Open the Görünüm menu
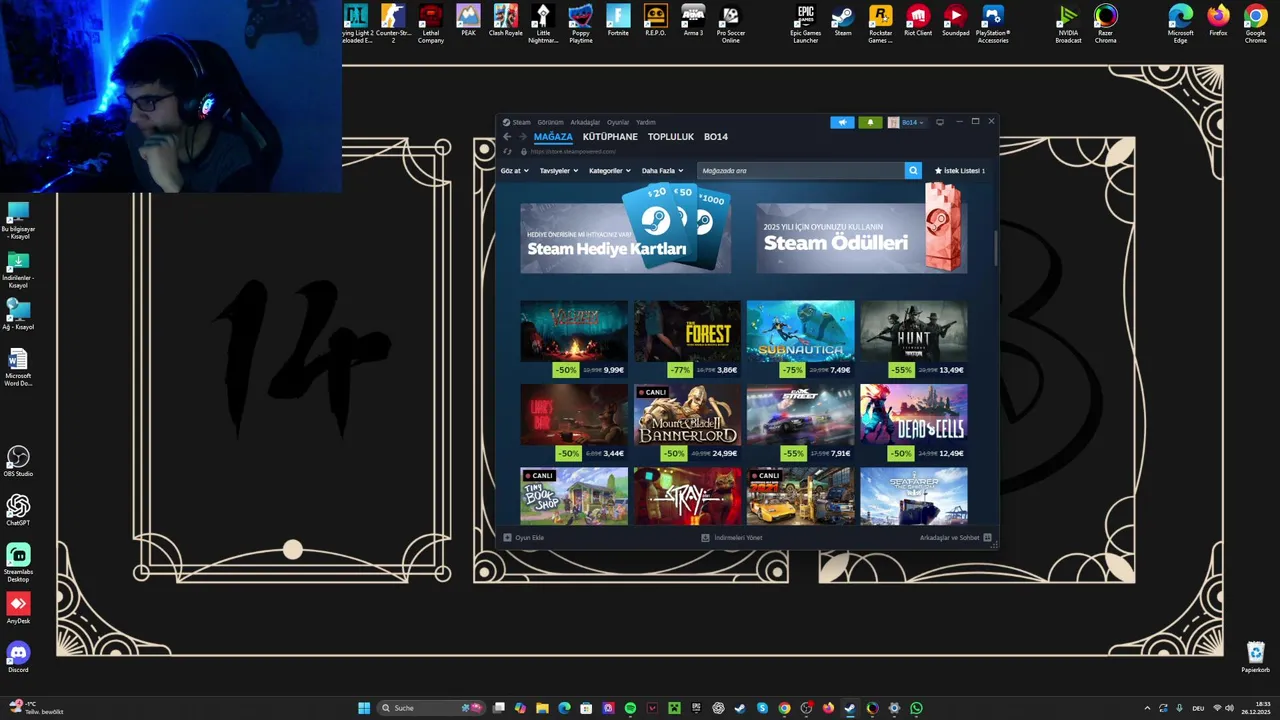The image size is (1280, 720). coord(550,122)
